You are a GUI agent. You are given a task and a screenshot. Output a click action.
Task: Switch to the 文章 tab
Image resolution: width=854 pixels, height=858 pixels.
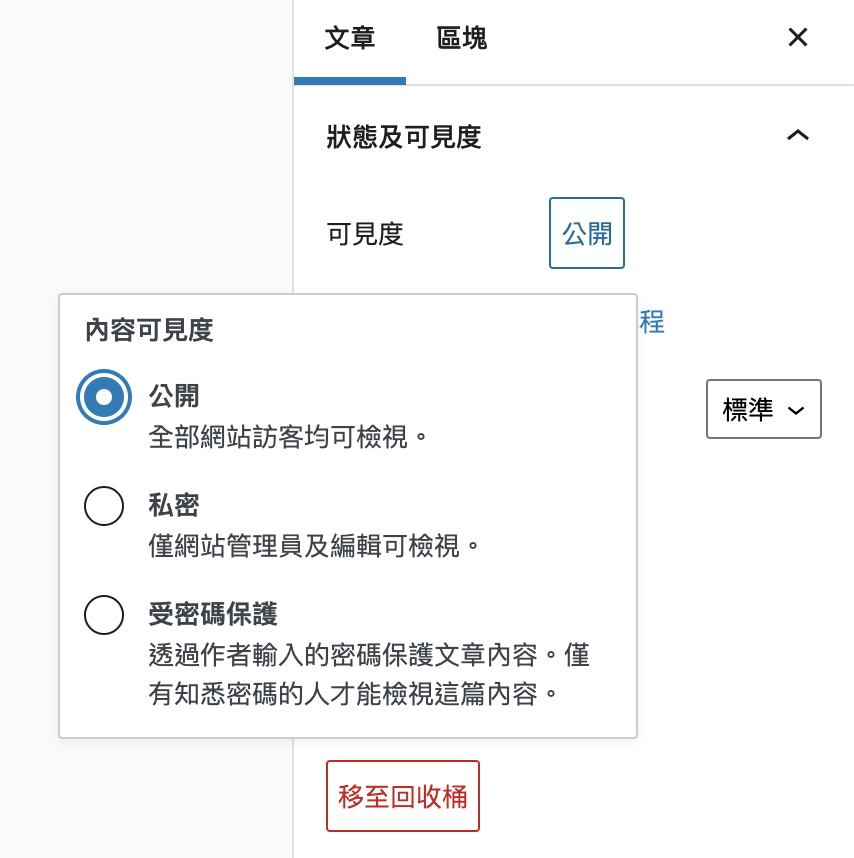pos(350,40)
